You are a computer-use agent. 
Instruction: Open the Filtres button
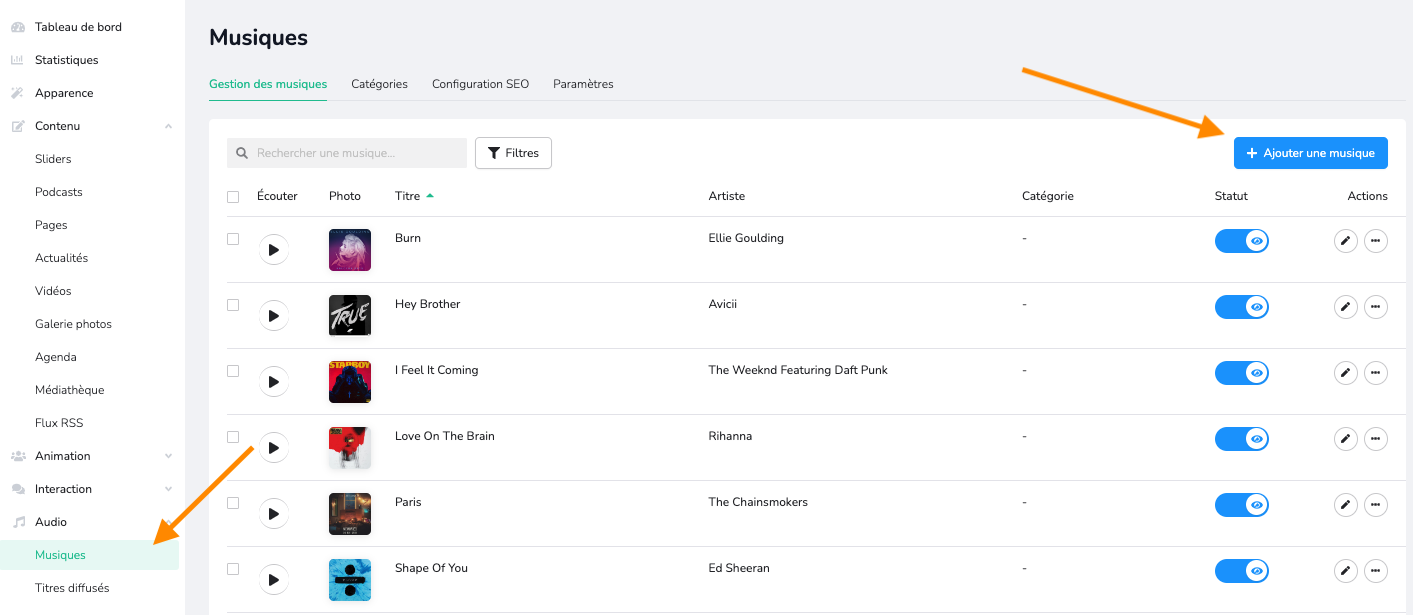click(513, 153)
